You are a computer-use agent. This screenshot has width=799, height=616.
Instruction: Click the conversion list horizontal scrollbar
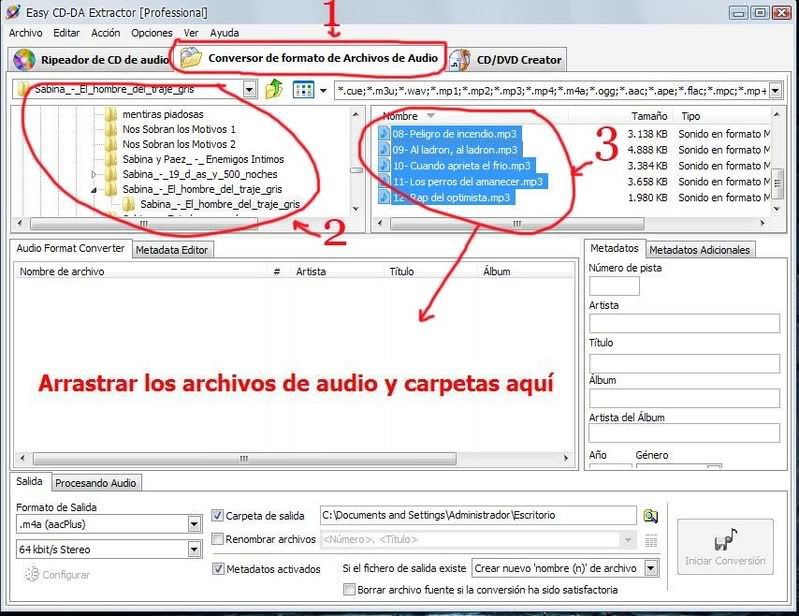245,459
